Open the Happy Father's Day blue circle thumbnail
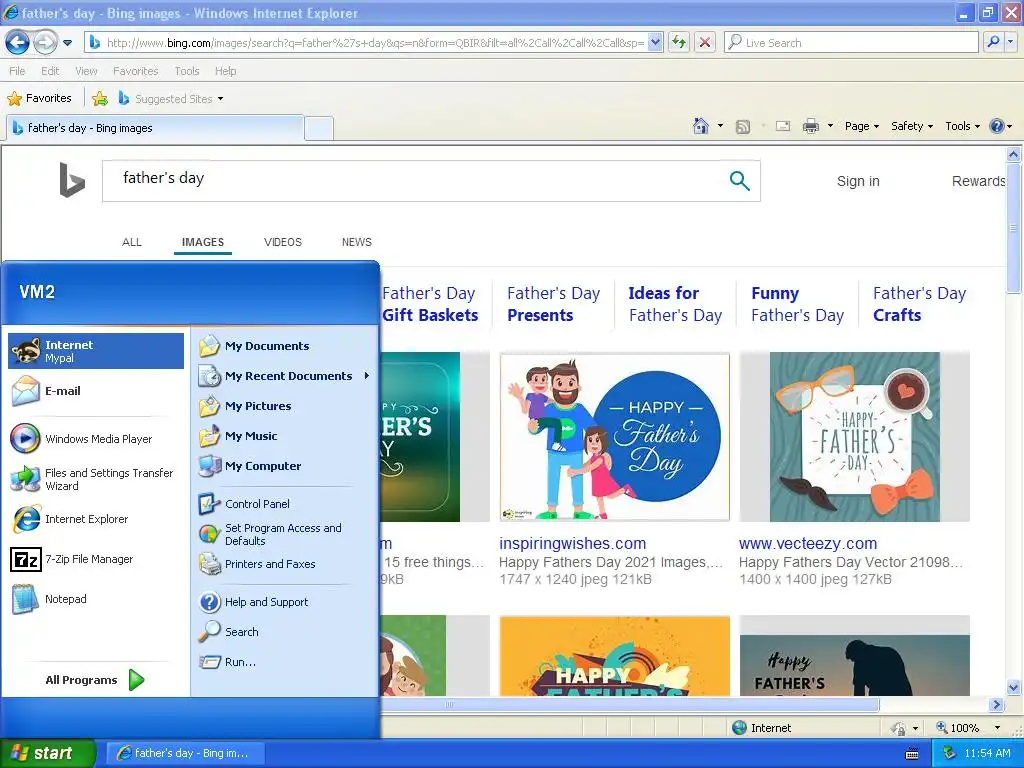Viewport: 1024px width, 768px height. pos(615,437)
